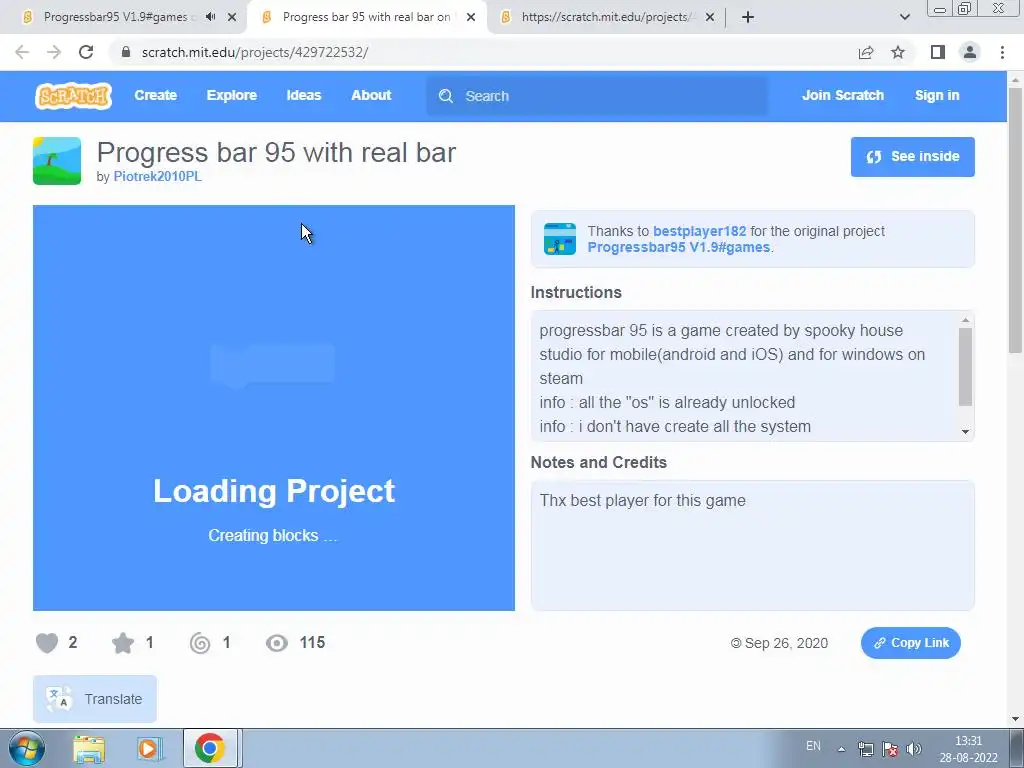Click the browser forward arrow

54,52
